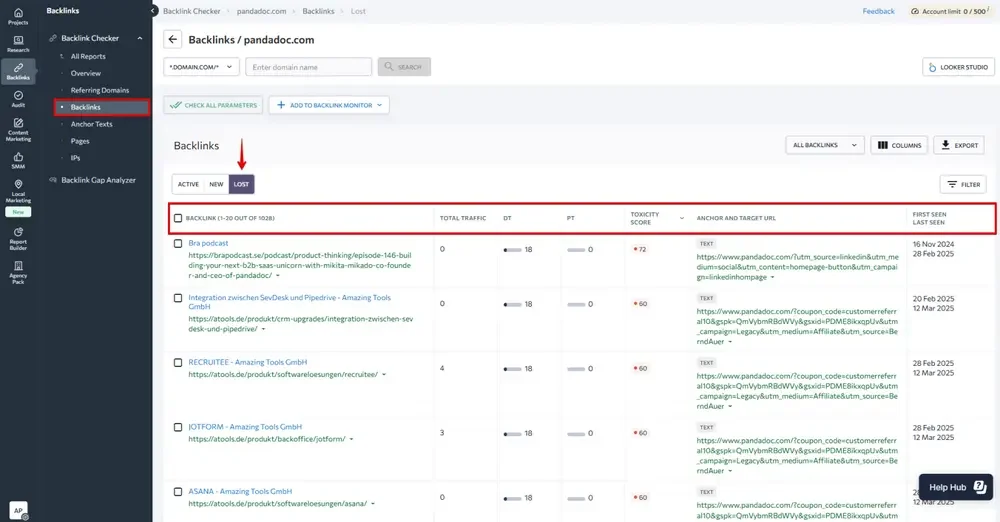
Task: Check the Integration zwischen SevDesk row checkbox
Action: [x=178, y=298]
